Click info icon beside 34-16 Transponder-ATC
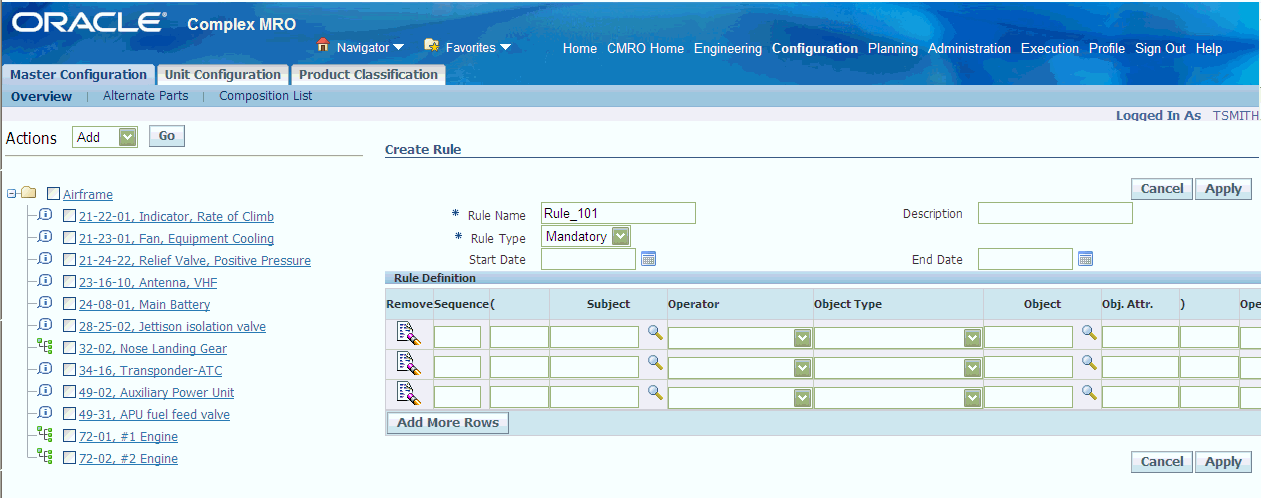 click(44, 369)
